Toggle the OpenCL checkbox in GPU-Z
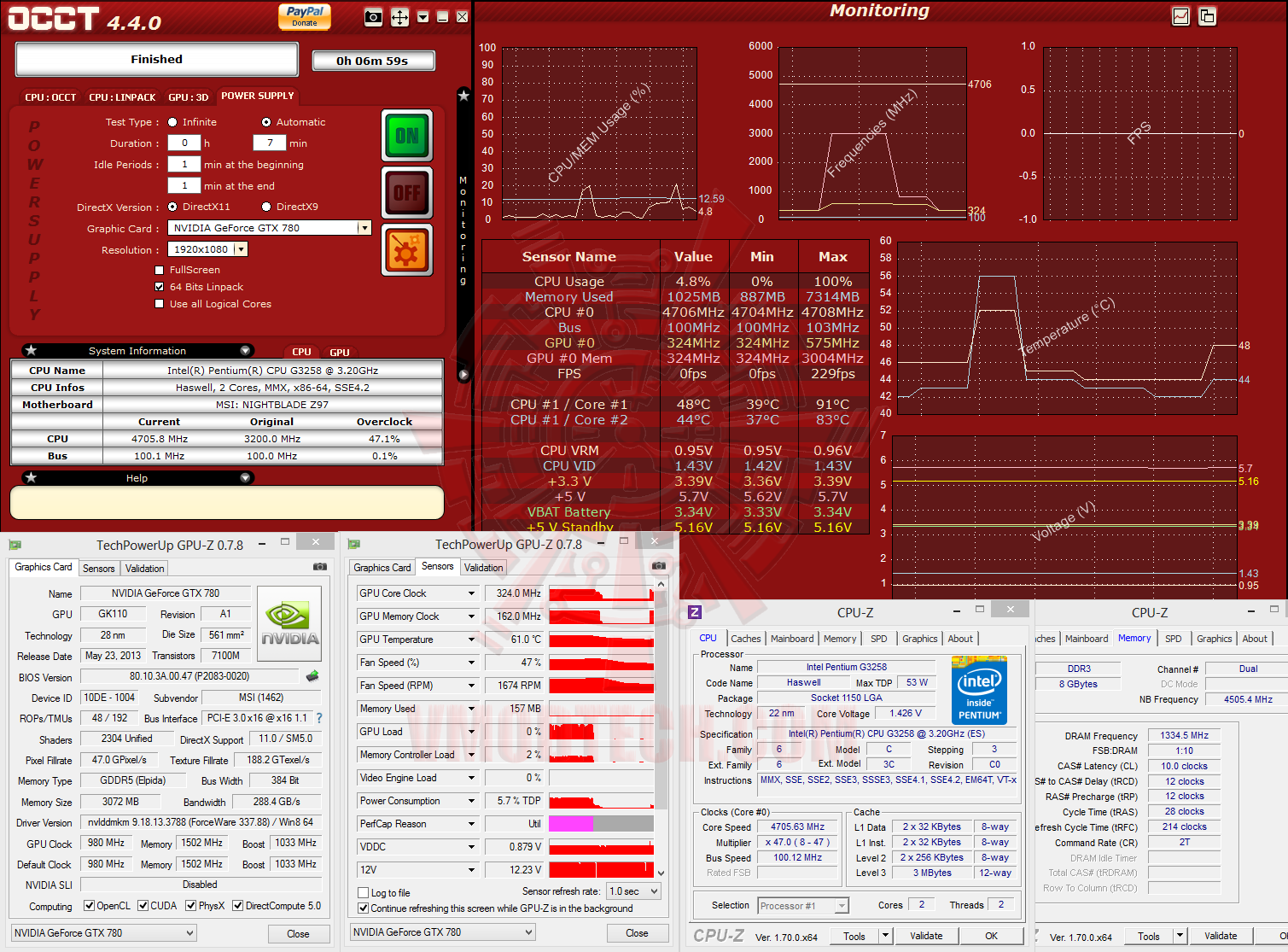The height and width of the screenshot is (952, 1288). [89, 906]
